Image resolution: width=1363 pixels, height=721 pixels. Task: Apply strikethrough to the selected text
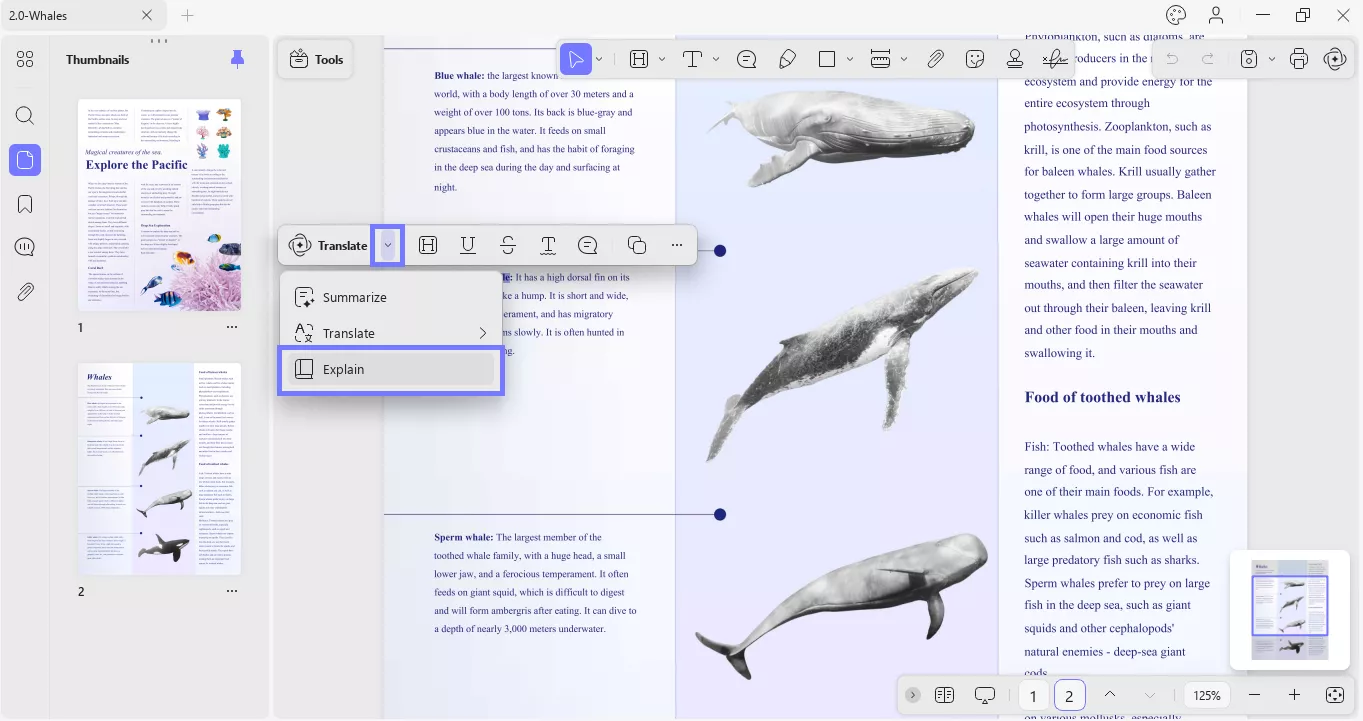507,245
